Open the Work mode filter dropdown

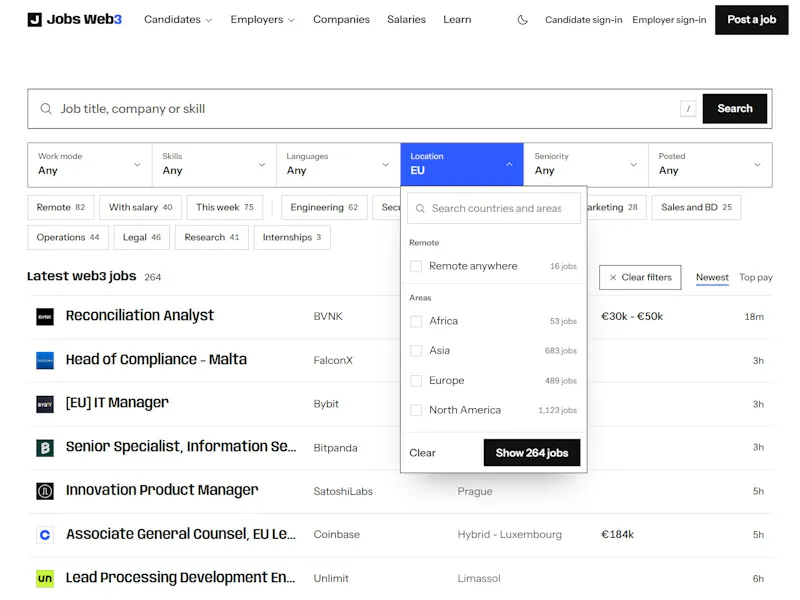click(90, 165)
